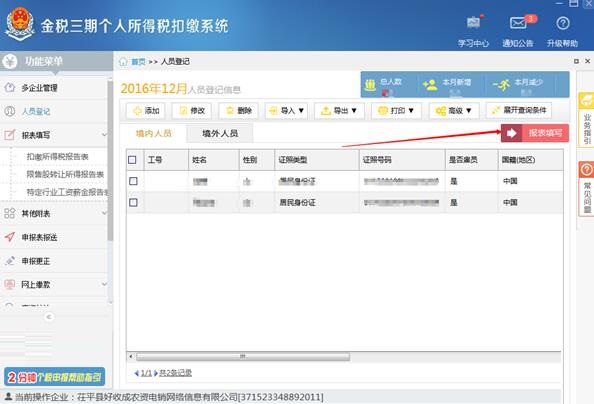Viewport: 594px width, 404px height.
Task: Click the 其他附表 grid icon
Action: click(9, 213)
